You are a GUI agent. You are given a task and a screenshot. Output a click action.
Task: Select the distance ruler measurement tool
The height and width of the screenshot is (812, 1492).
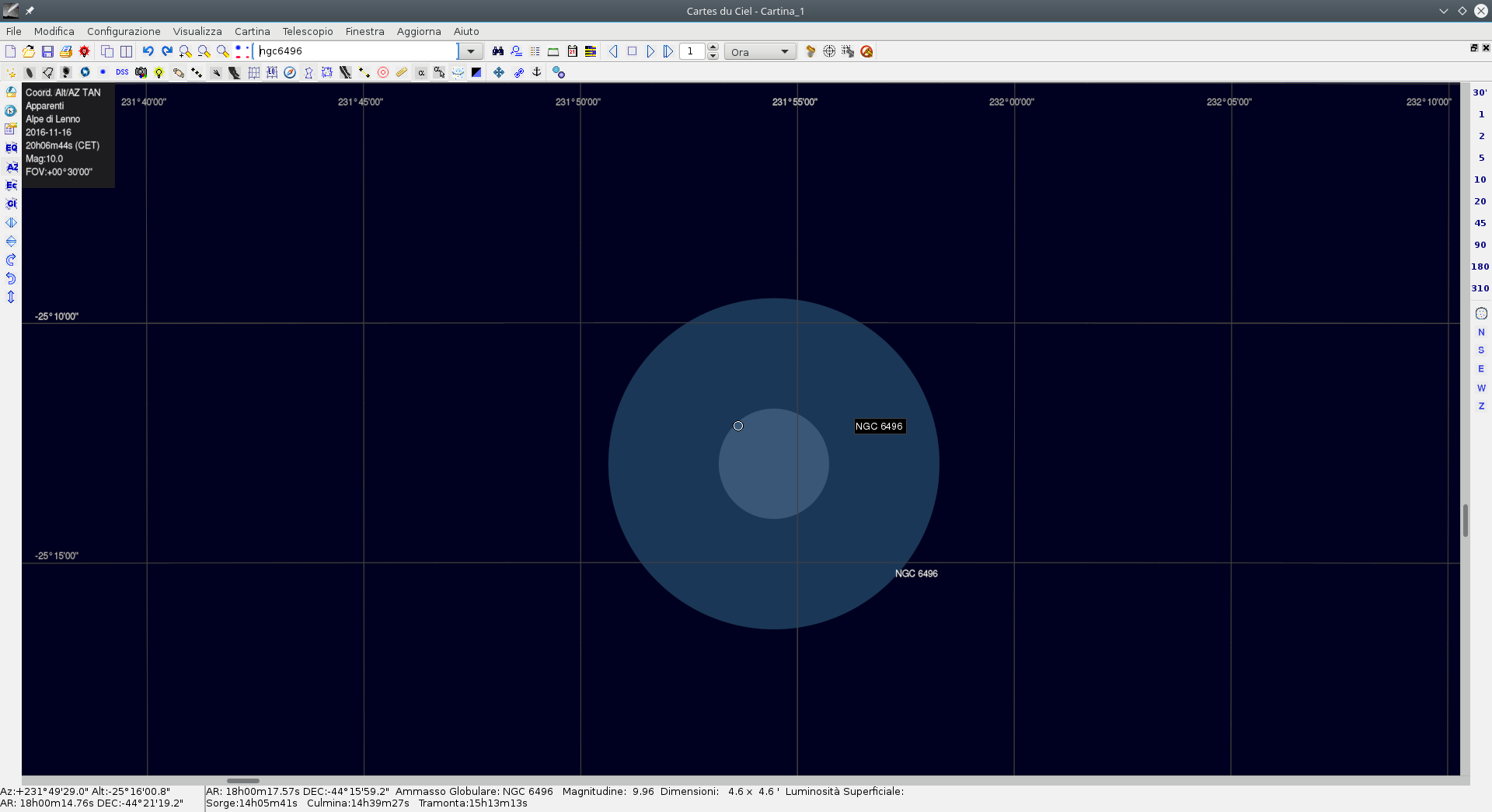[x=402, y=72]
